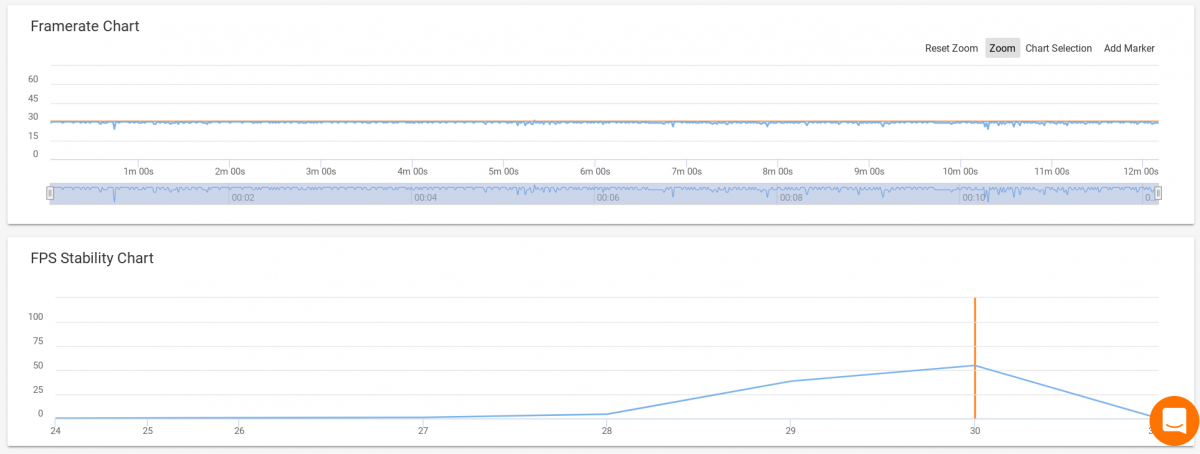Open the orange chat support widget
This screenshot has width=1200, height=454.
click(x=1174, y=421)
